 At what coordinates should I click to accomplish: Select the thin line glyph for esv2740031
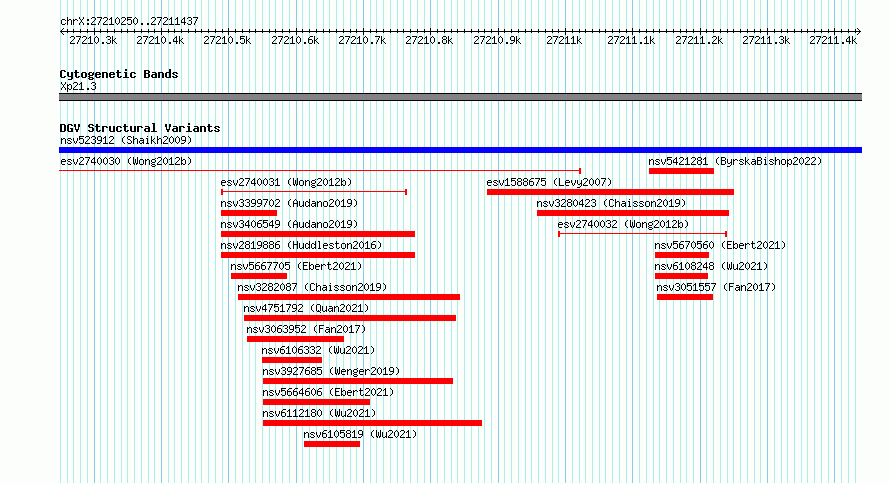pos(314,192)
